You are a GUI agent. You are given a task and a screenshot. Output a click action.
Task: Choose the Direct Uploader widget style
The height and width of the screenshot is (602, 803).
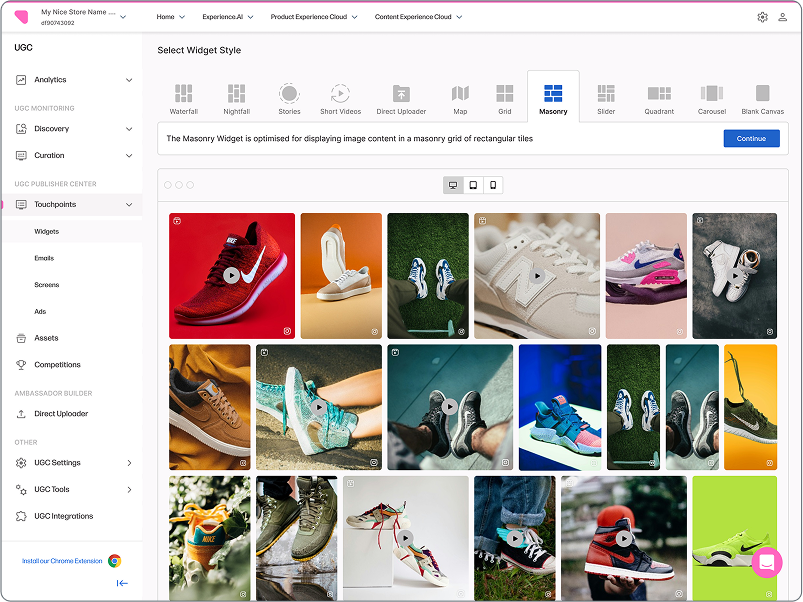point(401,98)
